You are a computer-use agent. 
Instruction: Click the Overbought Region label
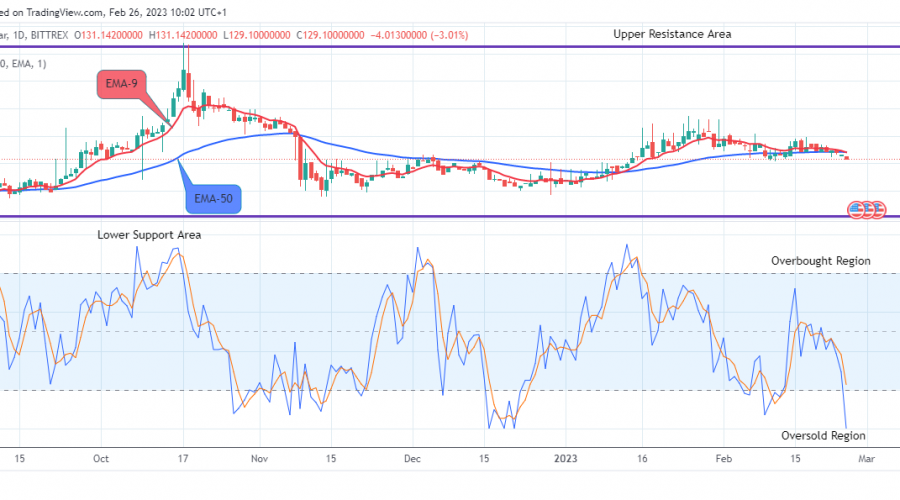point(821,261)
